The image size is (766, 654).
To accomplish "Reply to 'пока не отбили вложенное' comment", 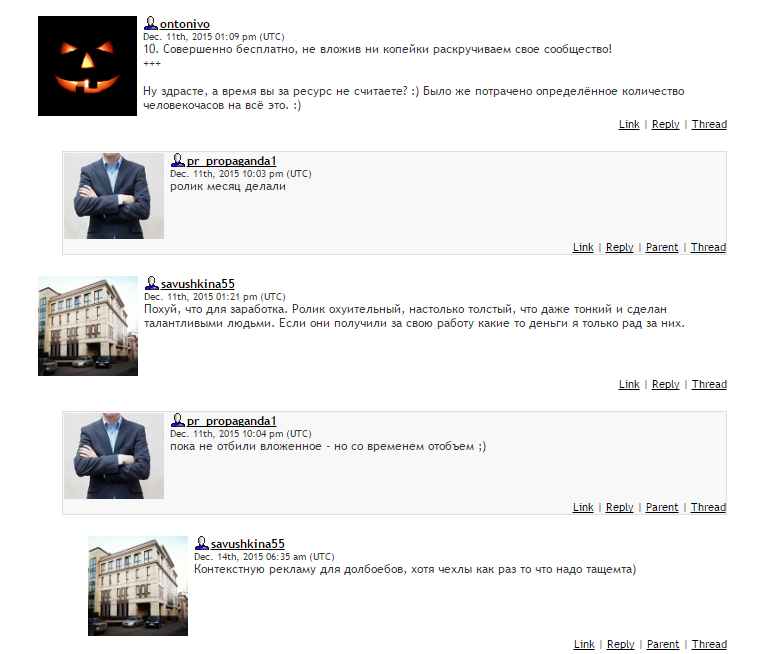I will (619, 507).
